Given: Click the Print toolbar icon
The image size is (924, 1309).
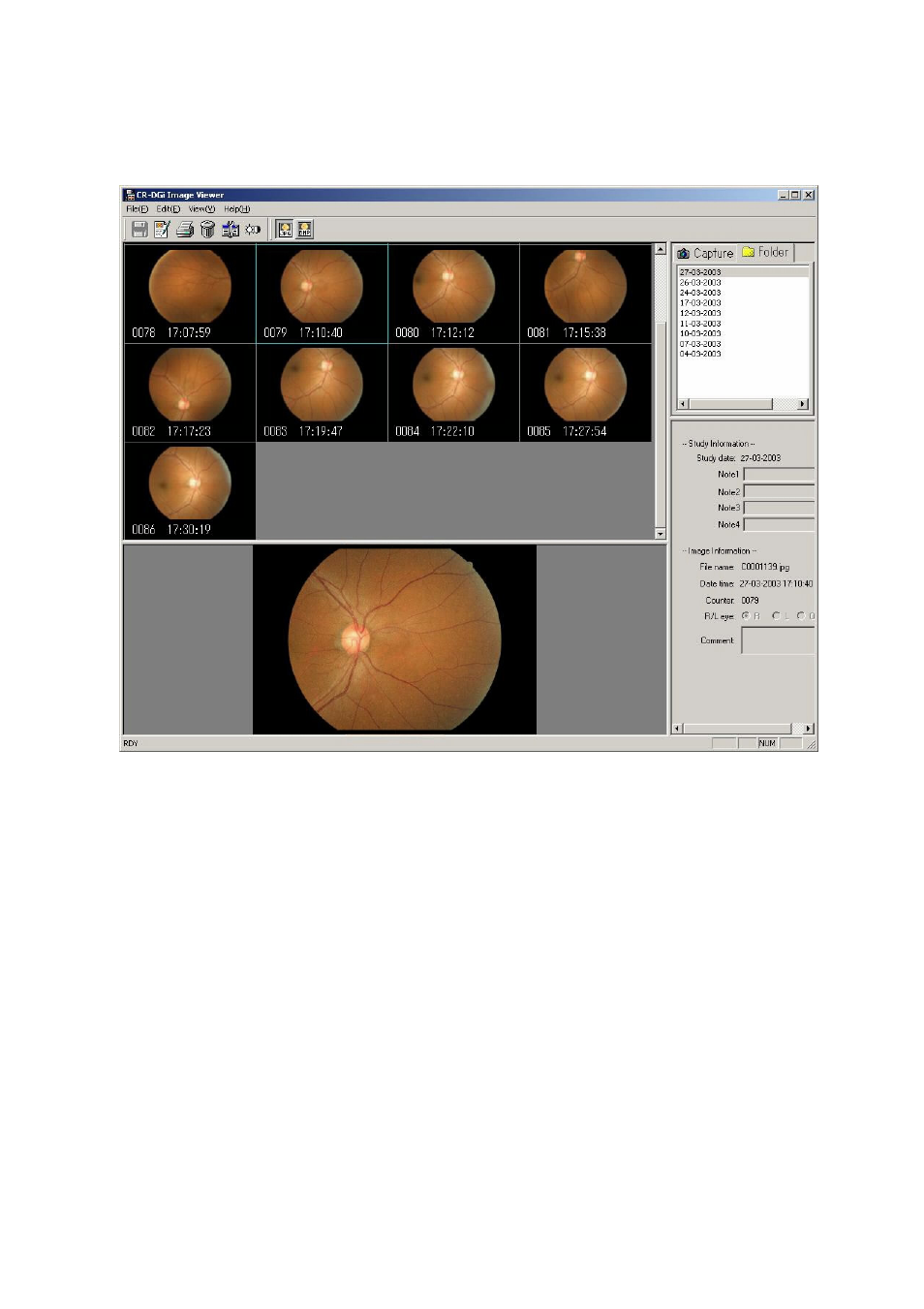Looking at the screenshot, I should (185, 230).
